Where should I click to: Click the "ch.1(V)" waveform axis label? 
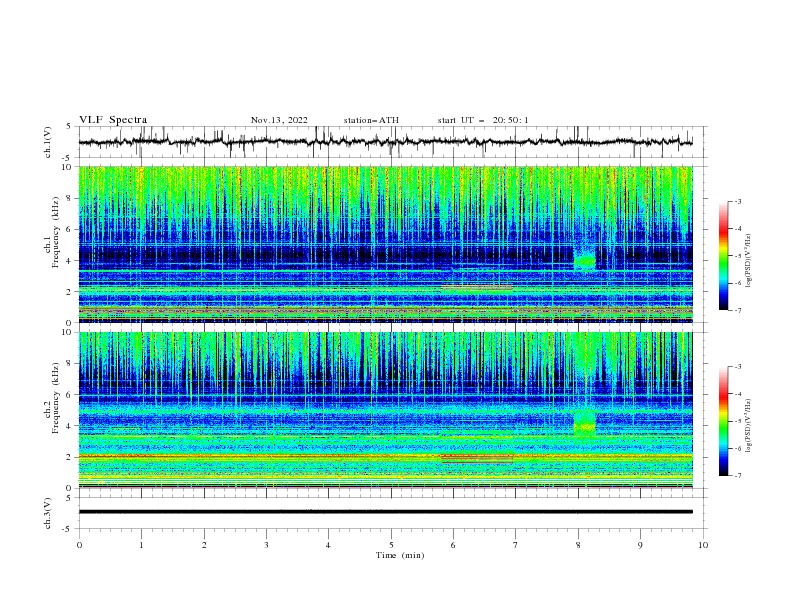point(48,142)
